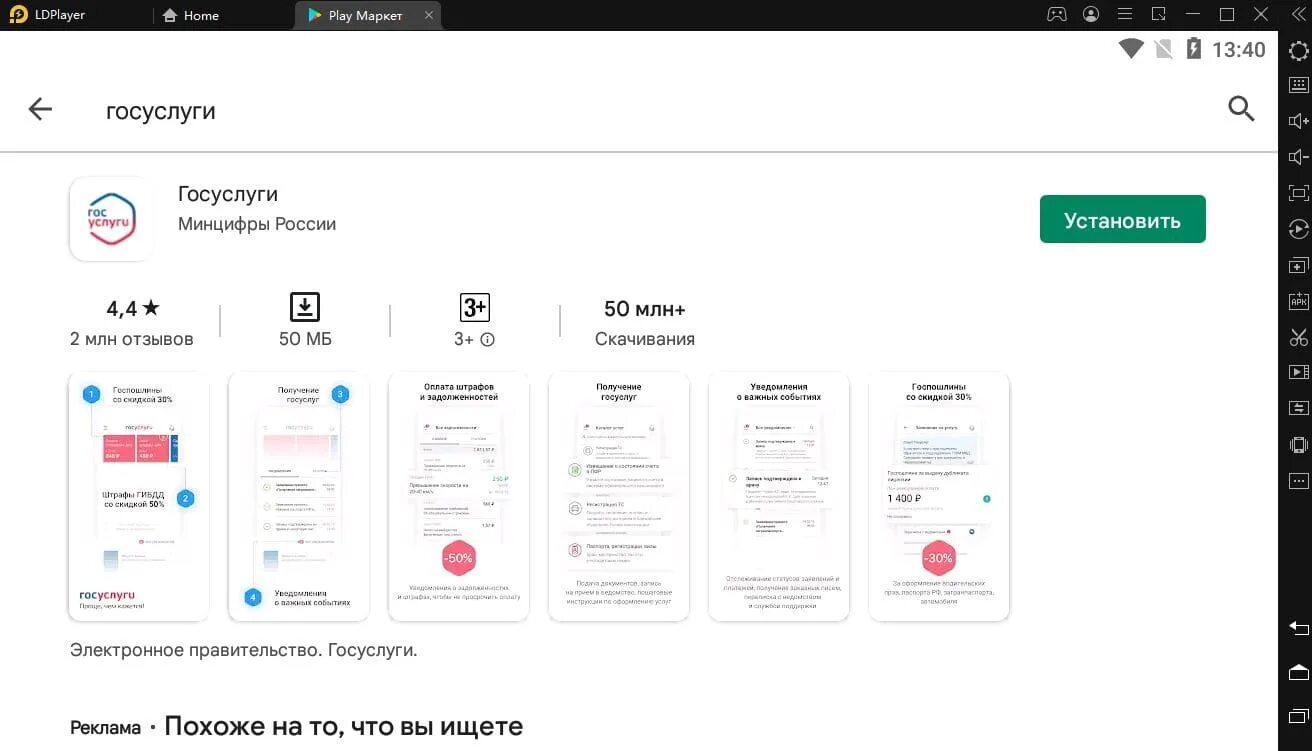
Task: Switch to the Home tab
Action: point(190,15)
